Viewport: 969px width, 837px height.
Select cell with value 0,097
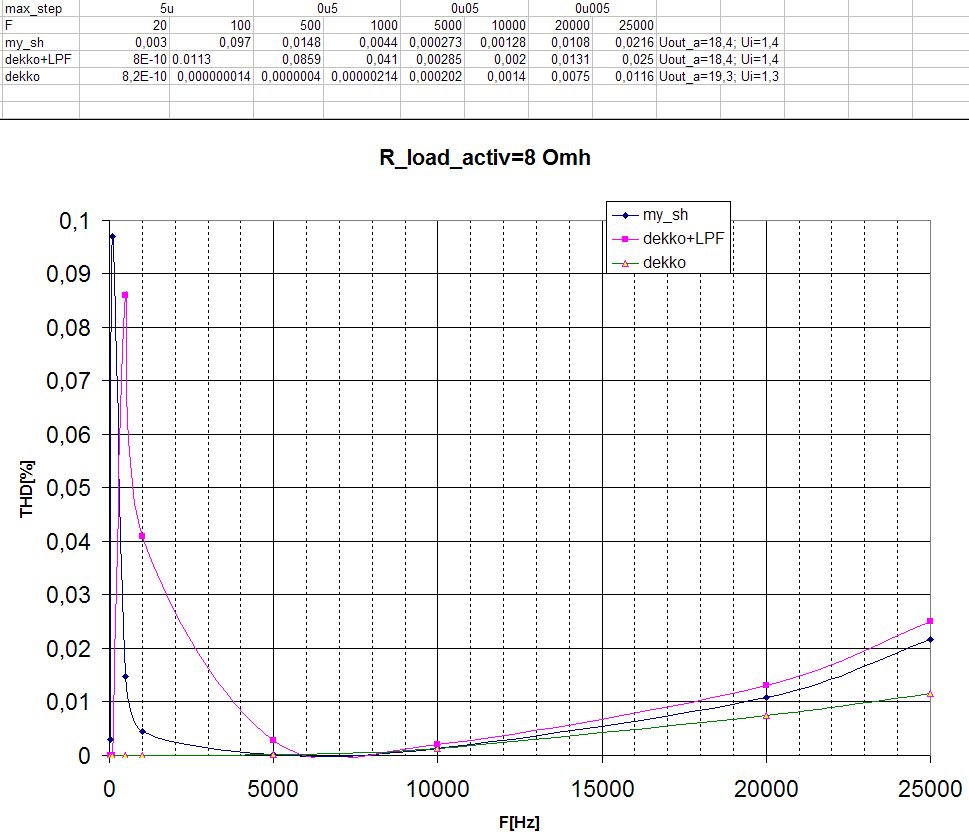tap(211, 42)
